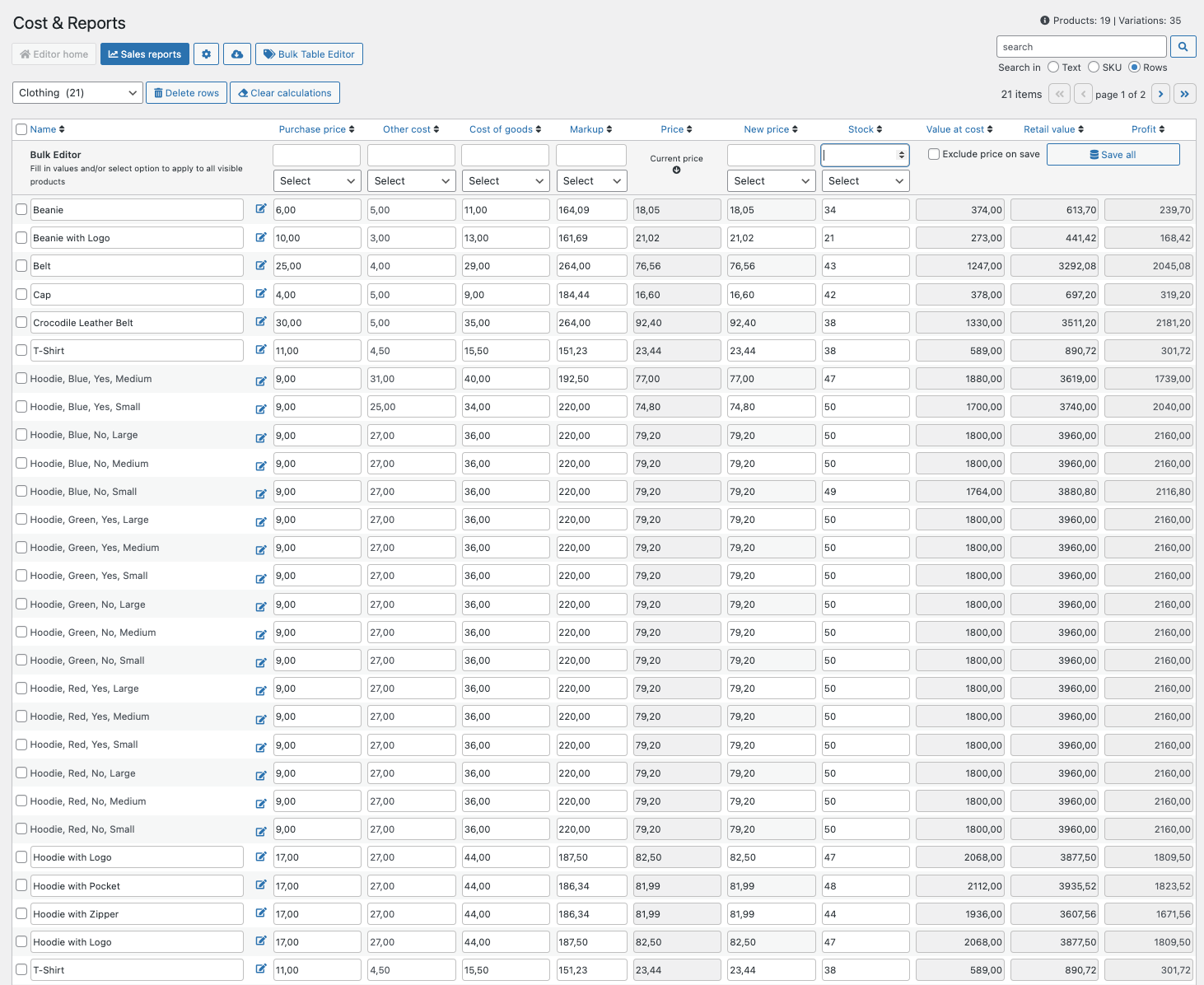The image size is (1204, 985).
Task: Click the settings gear icon button
Action: tap(206, 54)
